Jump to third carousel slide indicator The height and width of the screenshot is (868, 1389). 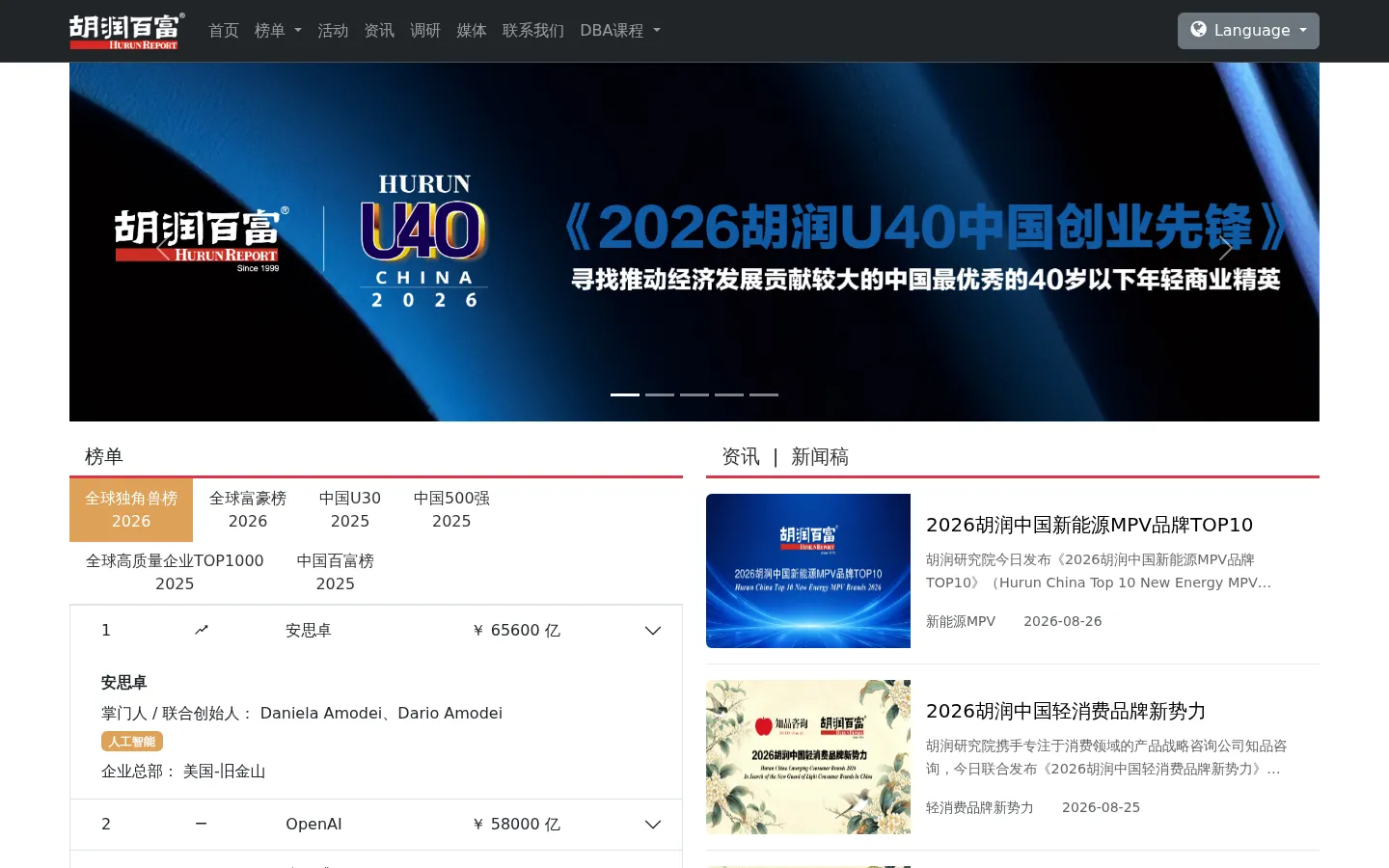point(694,394)
